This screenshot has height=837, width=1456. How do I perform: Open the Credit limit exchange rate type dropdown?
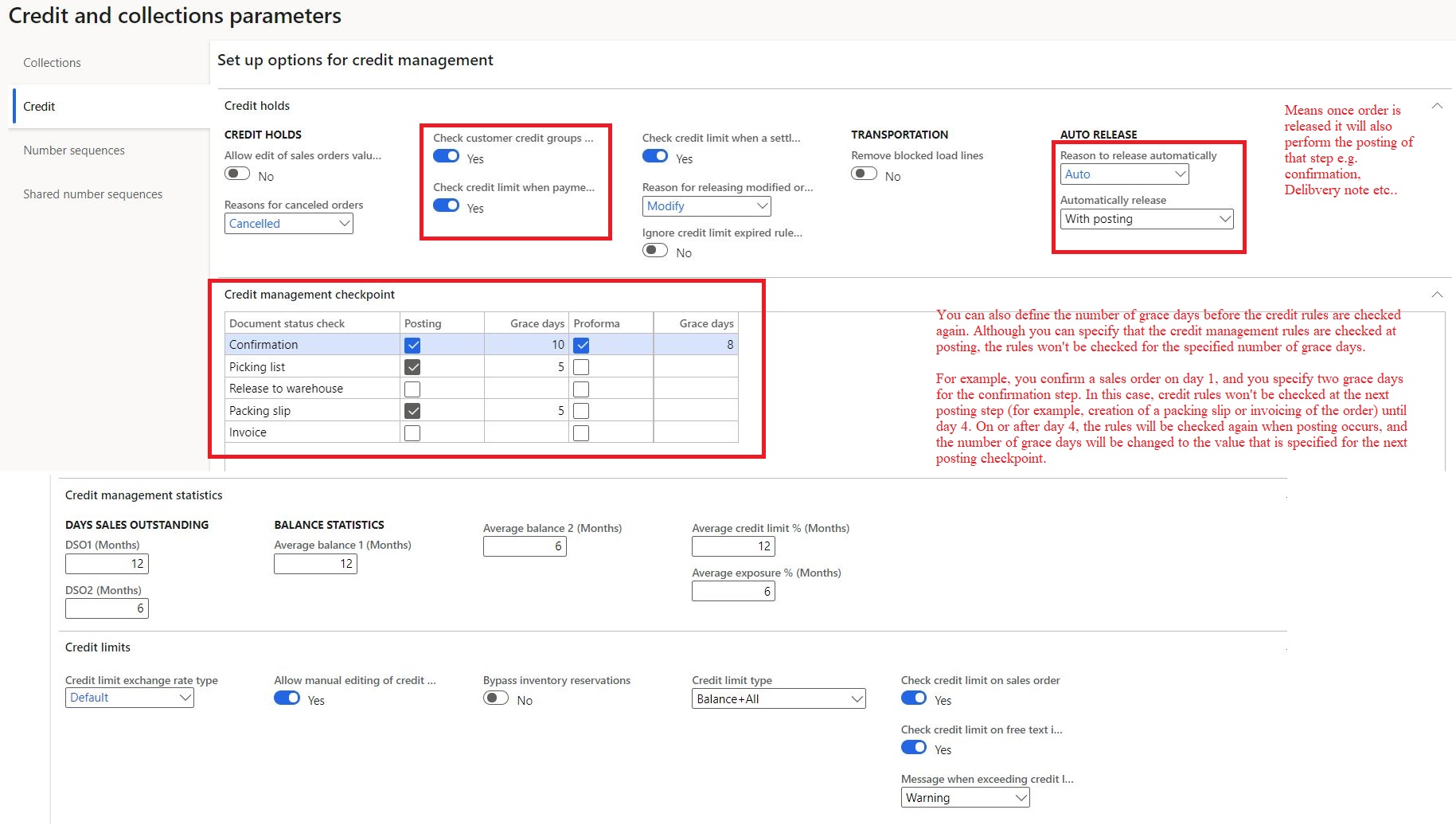pos(185,697)
